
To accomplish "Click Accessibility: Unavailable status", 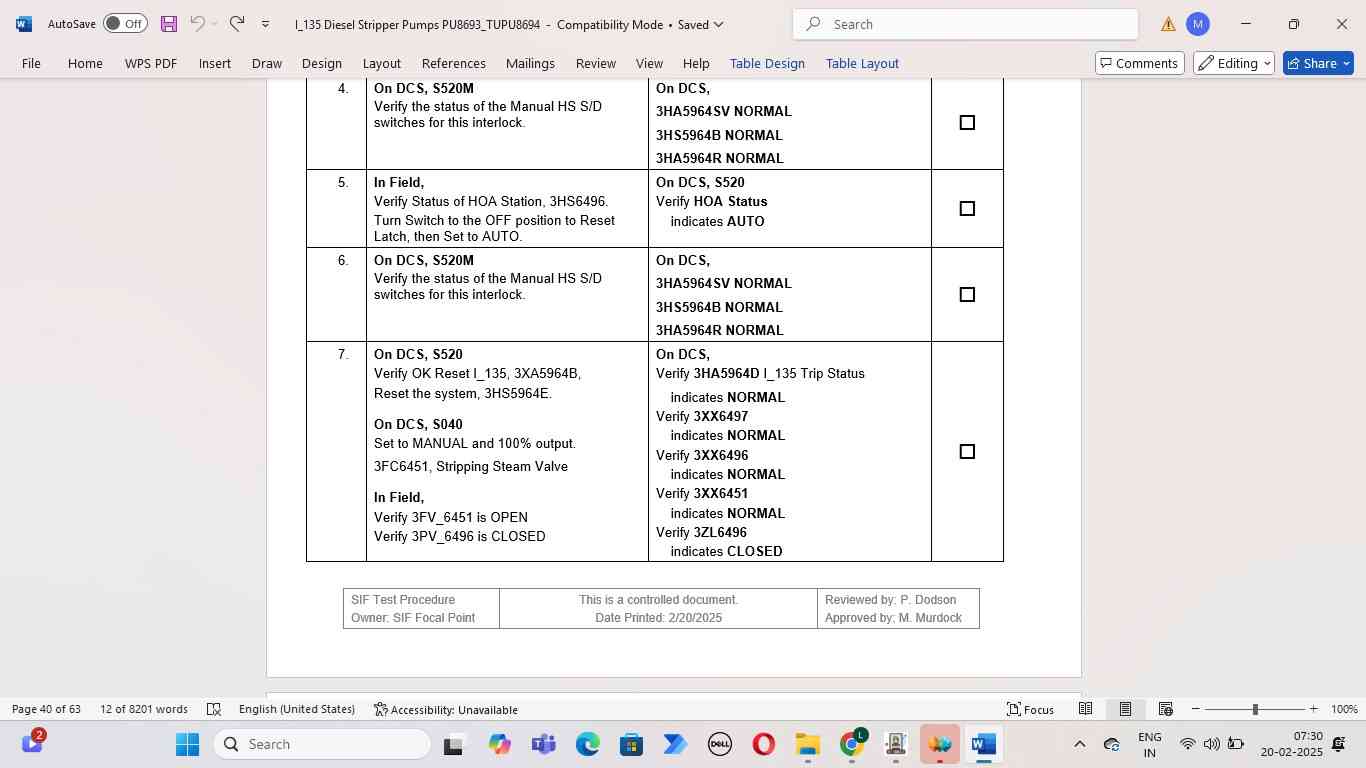I will coord(446,709).
